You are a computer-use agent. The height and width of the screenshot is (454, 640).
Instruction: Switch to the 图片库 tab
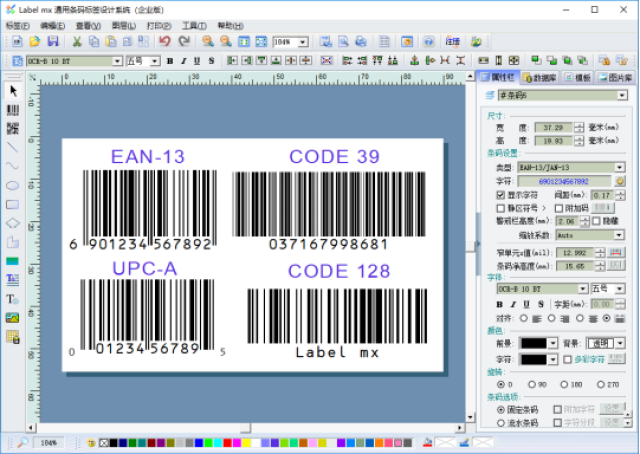[616, 77]
